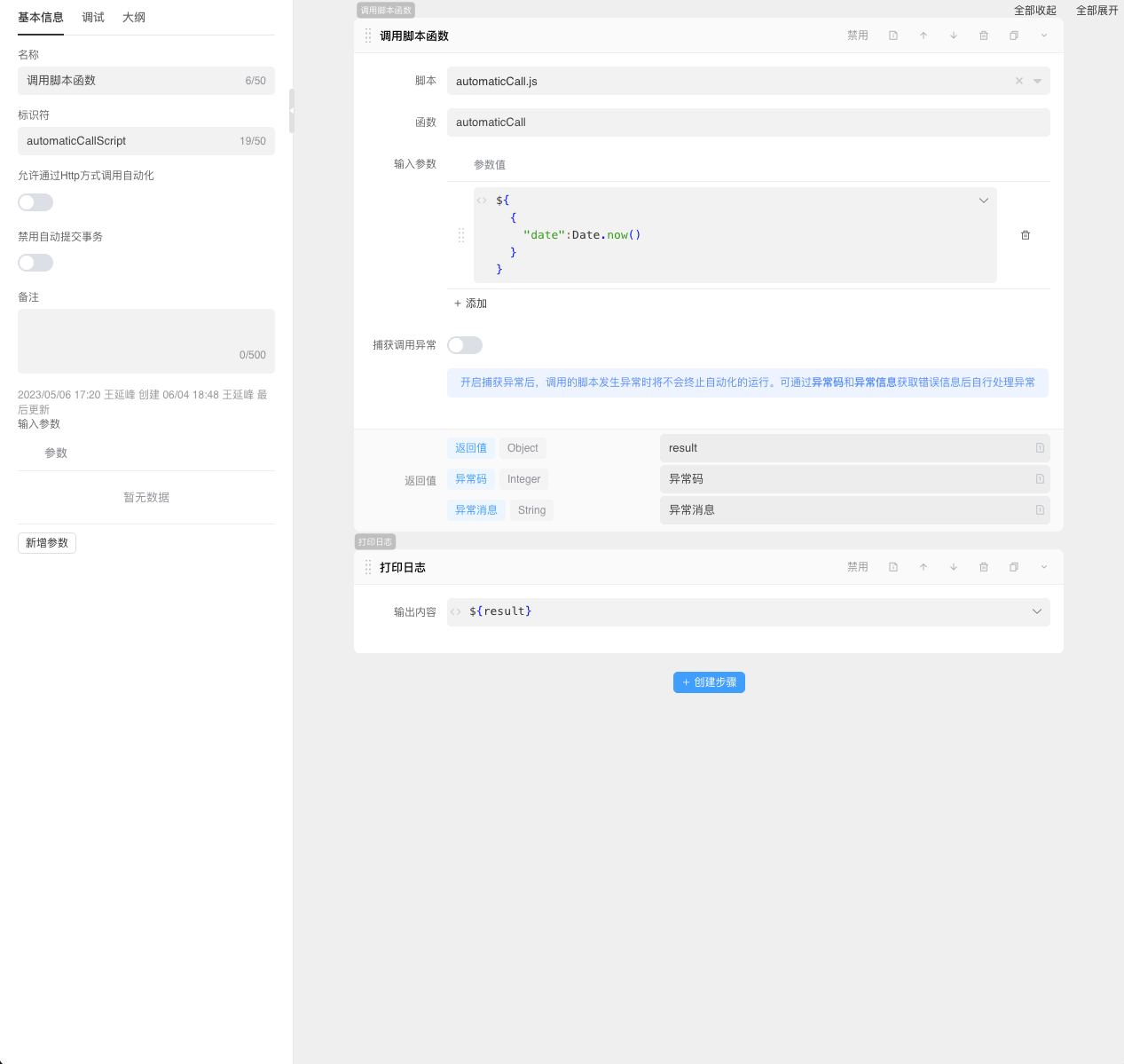
Task: Move the 调用脚本函数 step down
Action: (954, 35)
